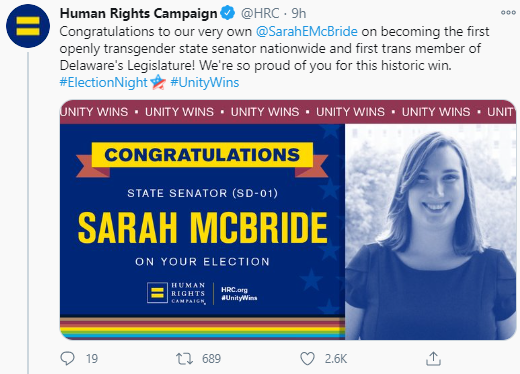Click the tweet body text to expand

point(274,49)
